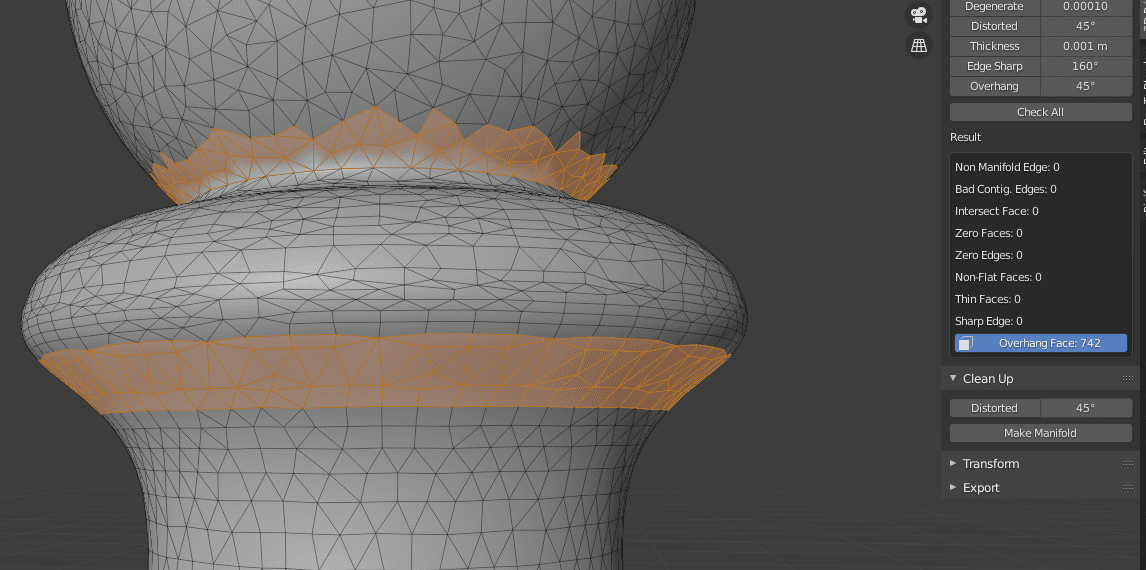Run the Thickness check
The image size is (1146, 570).
pyautogui.click(x=994, y=46)
